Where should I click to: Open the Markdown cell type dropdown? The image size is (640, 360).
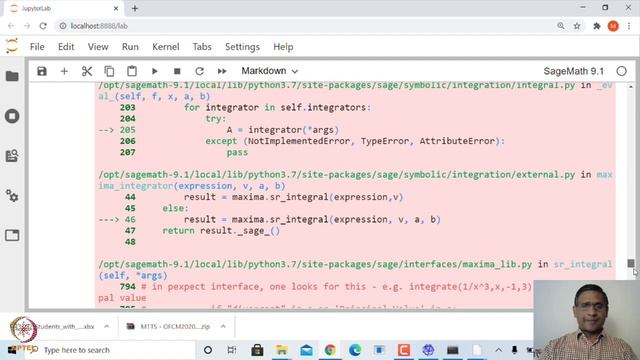tap(269, 71)
